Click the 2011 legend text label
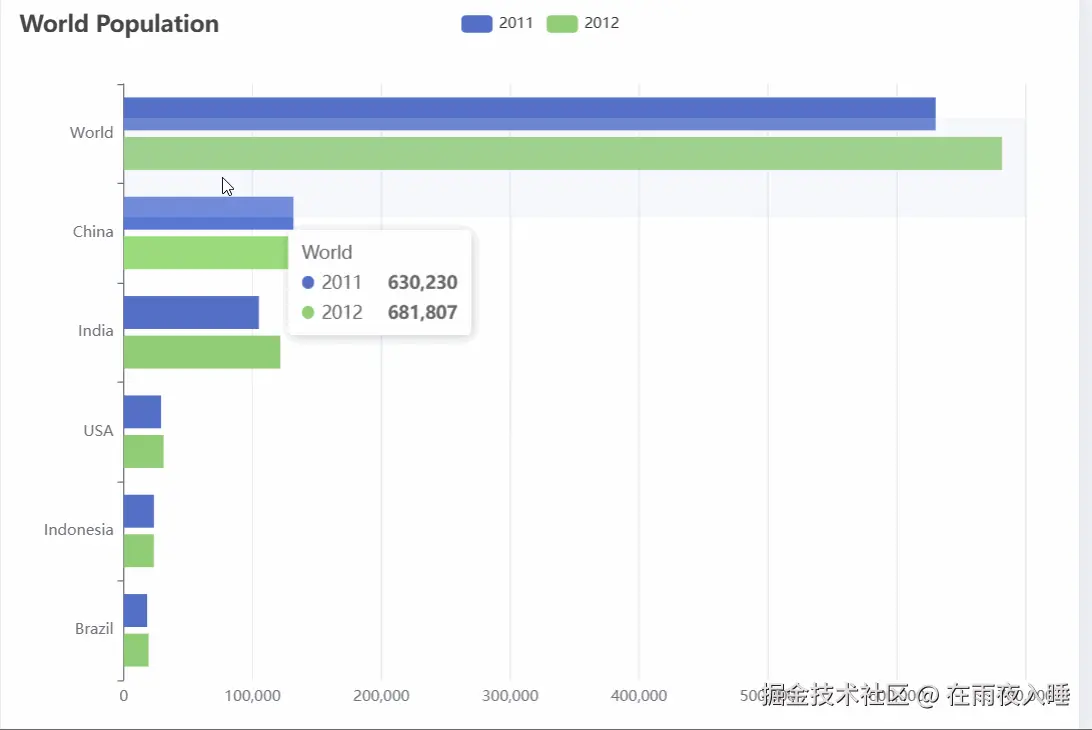Screen dimensions: 1092x730 pos(516,23)
